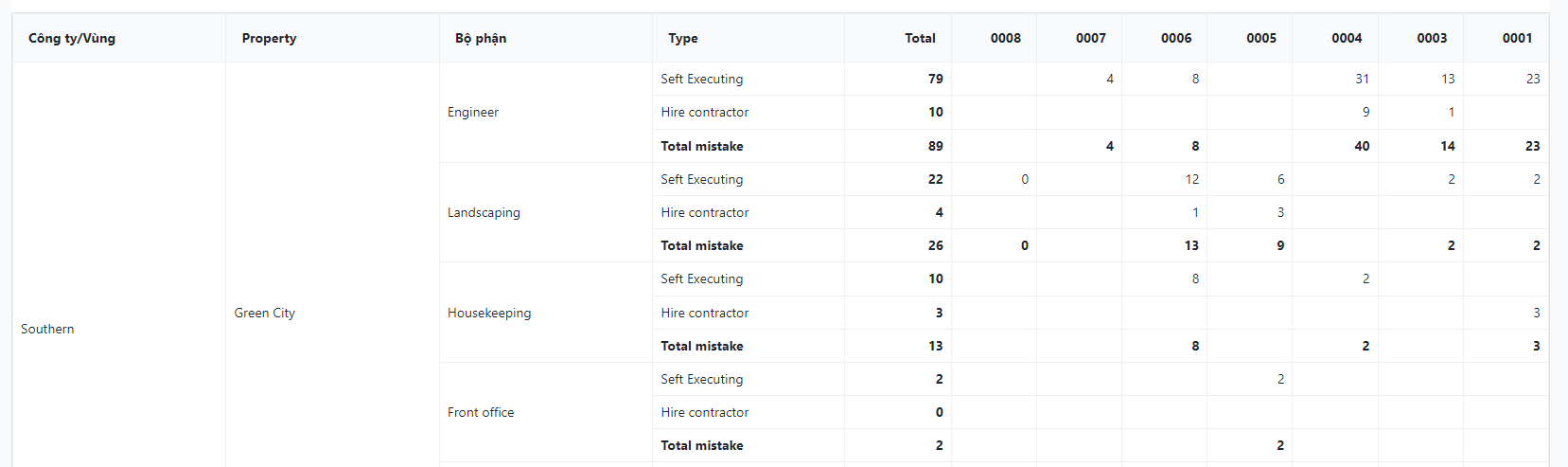Select the Landscaping department cell
The image size is (1568, 467).
click(x=484, y=212)
